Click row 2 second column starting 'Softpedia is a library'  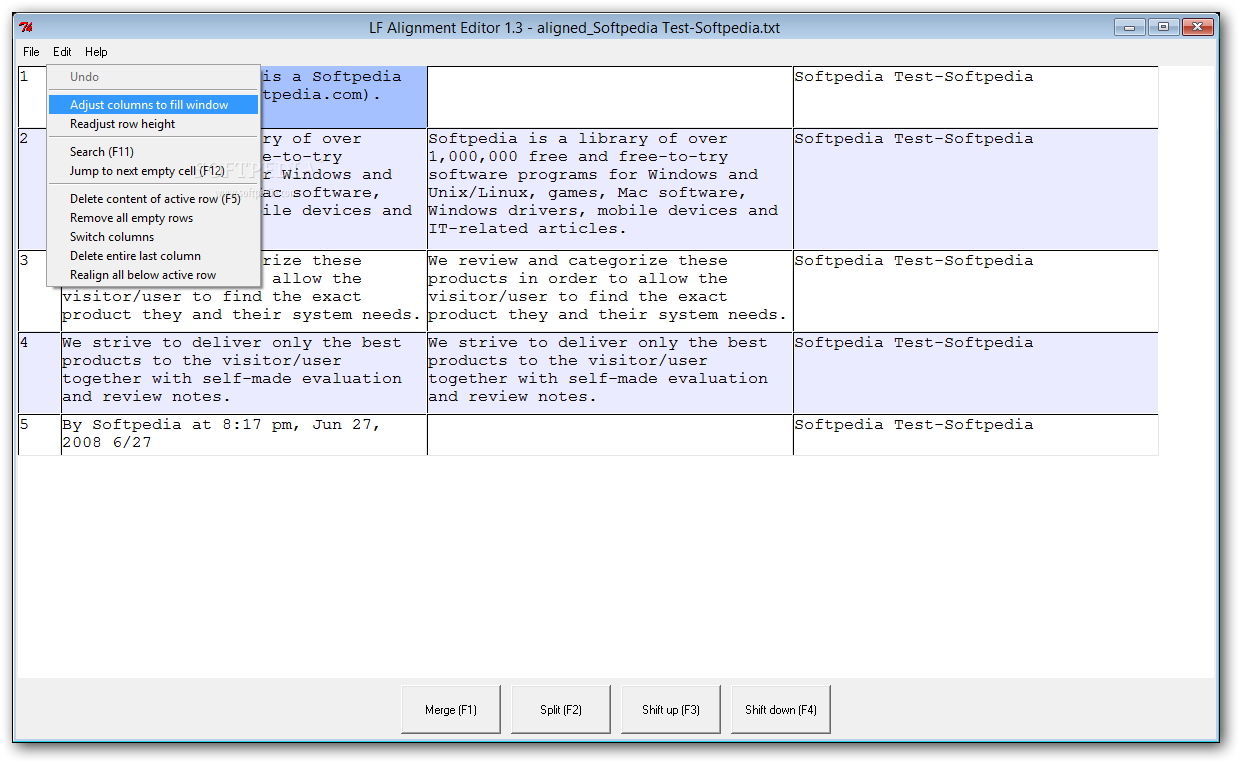[610, 189]
